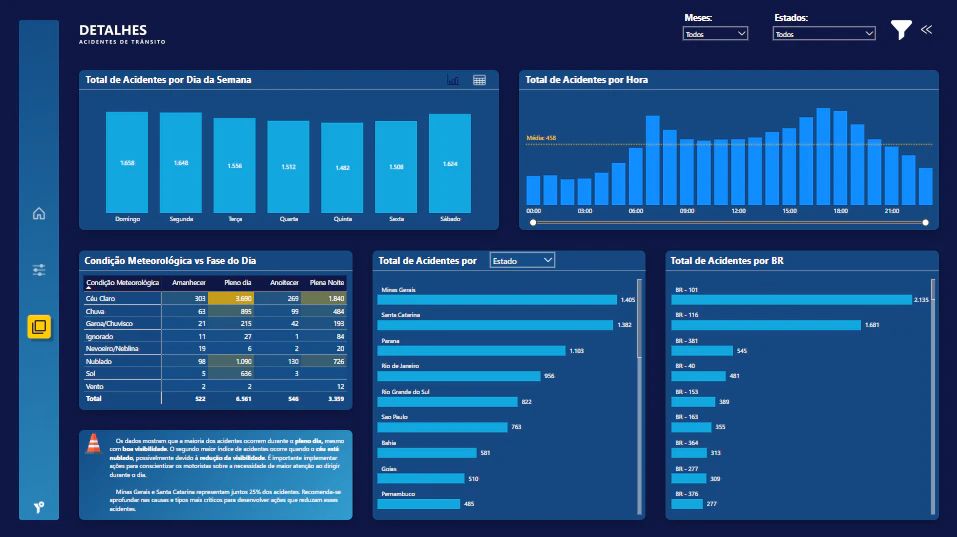Click the Vento row label
The height and width of the screenshot is (537, 957).
click(95, 386)
